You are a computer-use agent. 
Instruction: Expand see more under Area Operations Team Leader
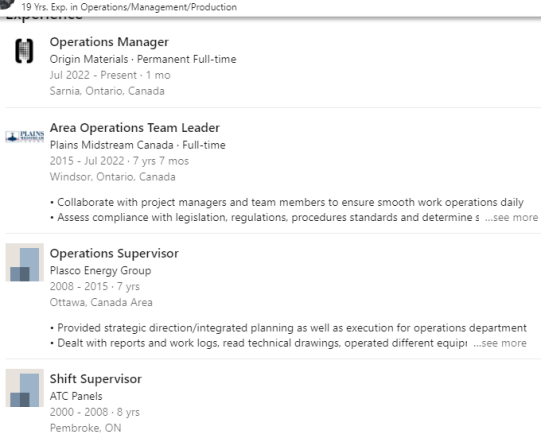pos(512,217)
